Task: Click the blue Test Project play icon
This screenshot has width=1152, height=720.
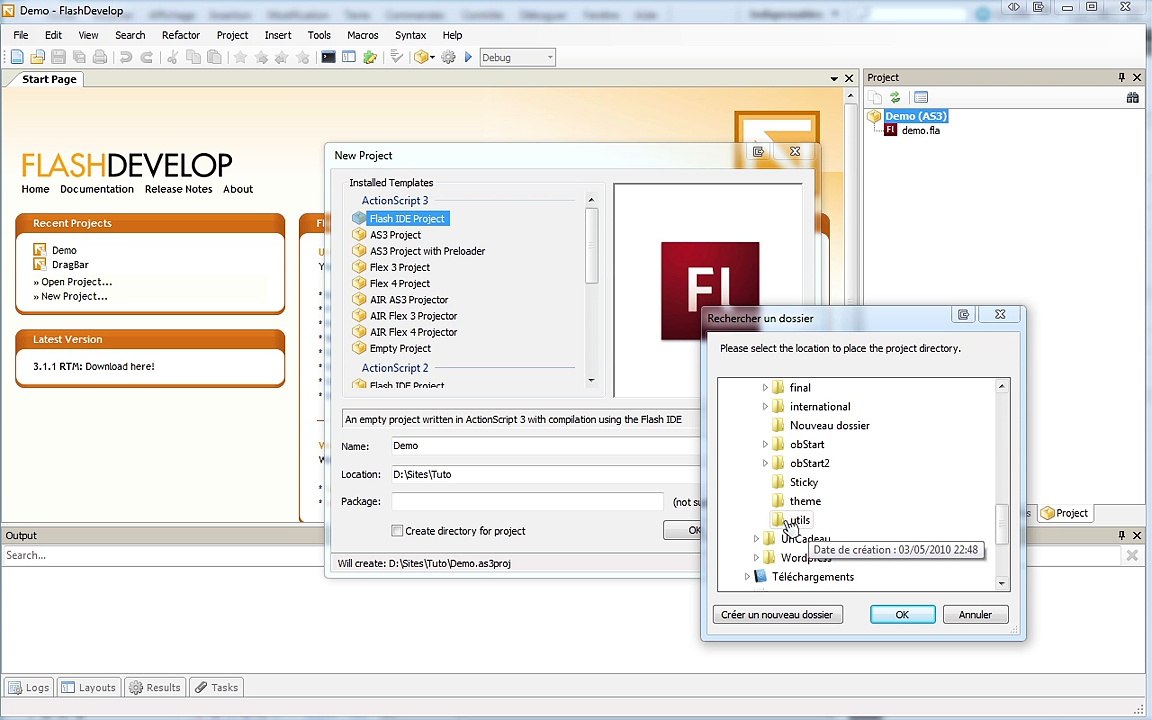Action: (x=468, y=57)
